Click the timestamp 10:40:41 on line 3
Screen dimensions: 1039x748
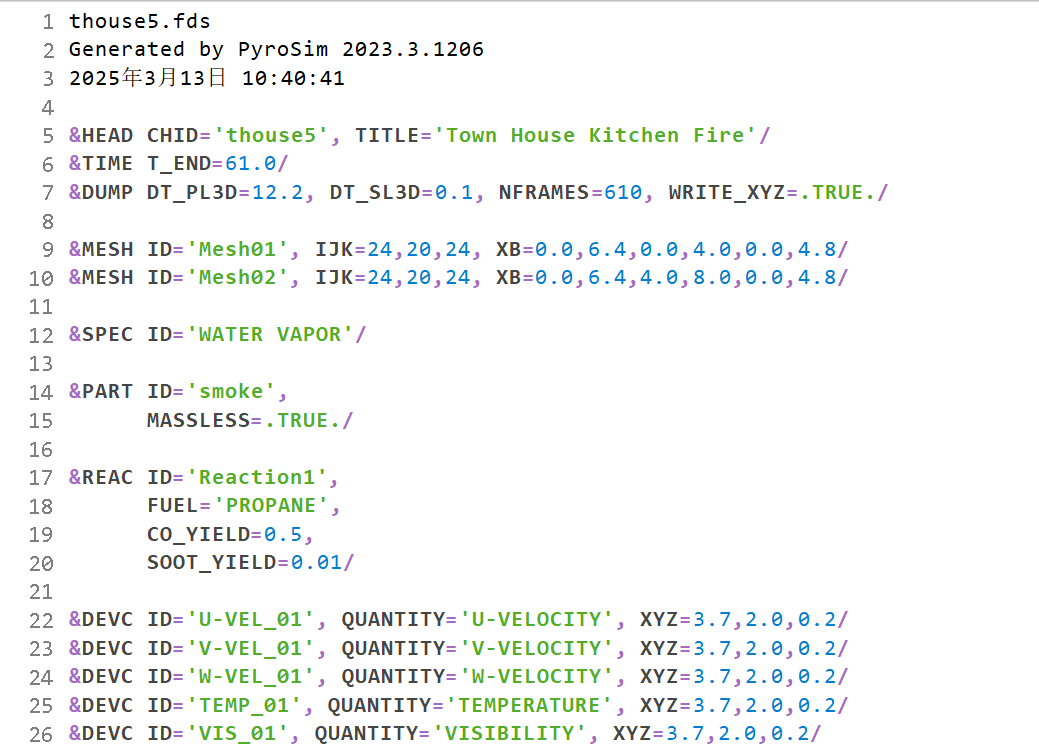293,78
